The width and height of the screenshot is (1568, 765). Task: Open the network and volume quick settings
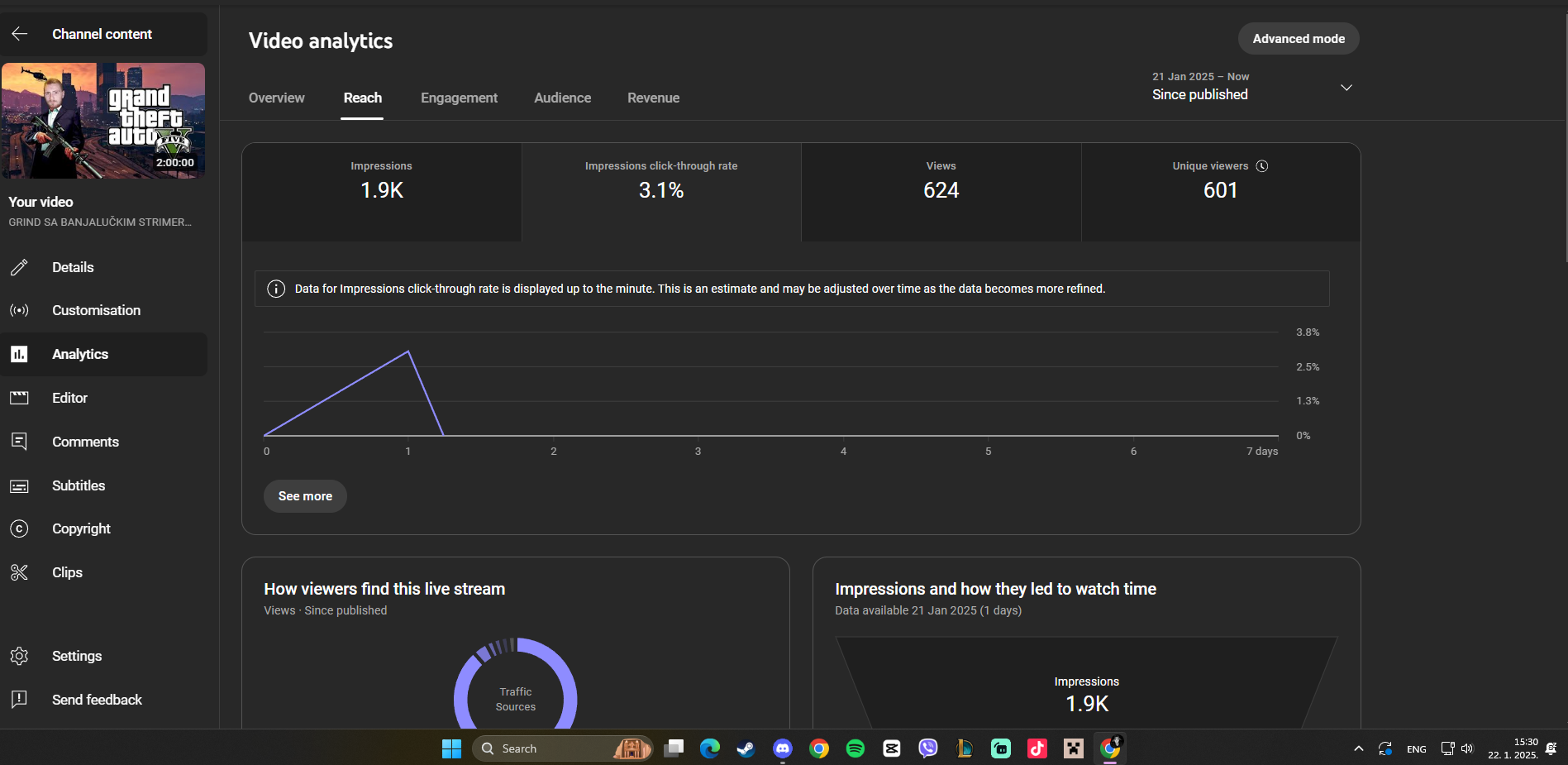tap(1457, 748)
